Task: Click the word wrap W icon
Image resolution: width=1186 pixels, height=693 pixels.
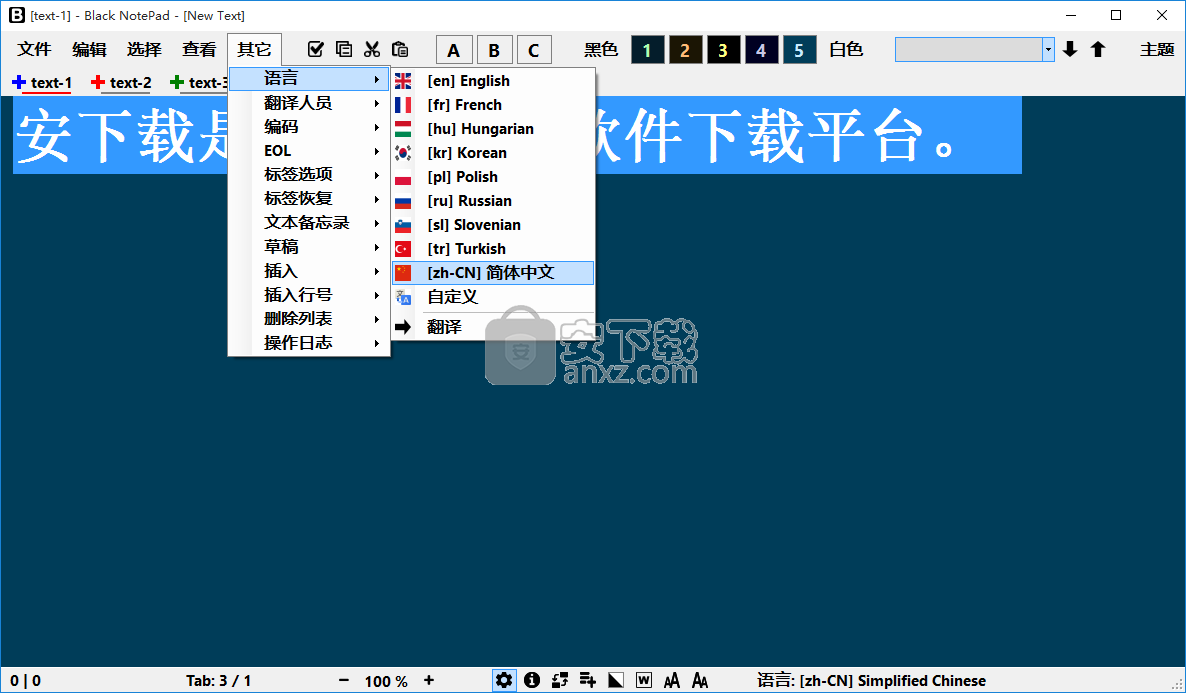Action: (644, 680)
